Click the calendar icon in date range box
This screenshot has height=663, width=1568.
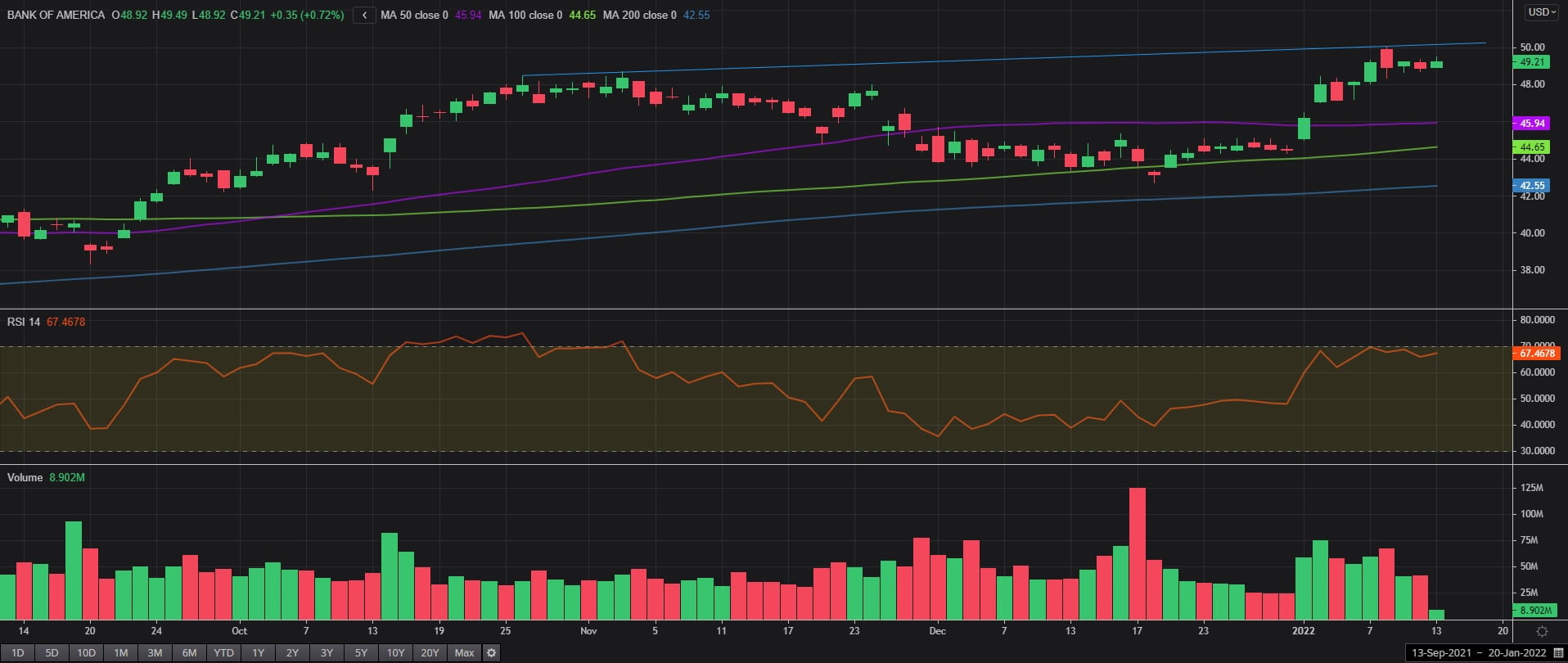tap(1558, 653)
